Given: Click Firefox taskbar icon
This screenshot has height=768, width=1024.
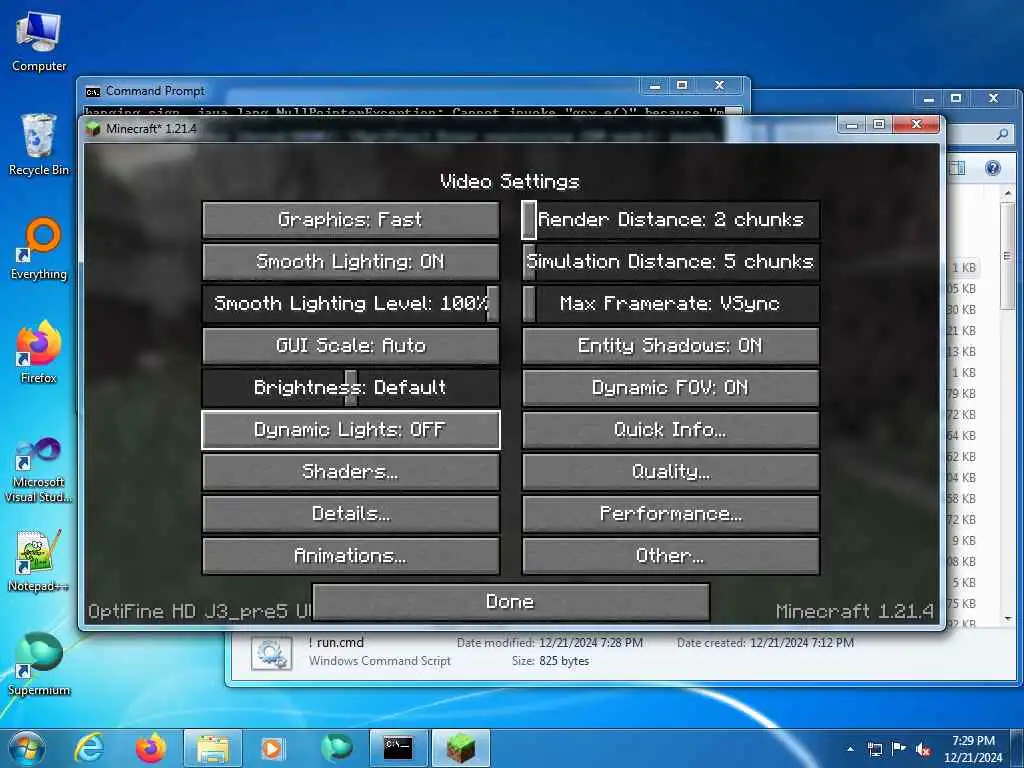Looking at the screenshot, I should coord(150,748).
